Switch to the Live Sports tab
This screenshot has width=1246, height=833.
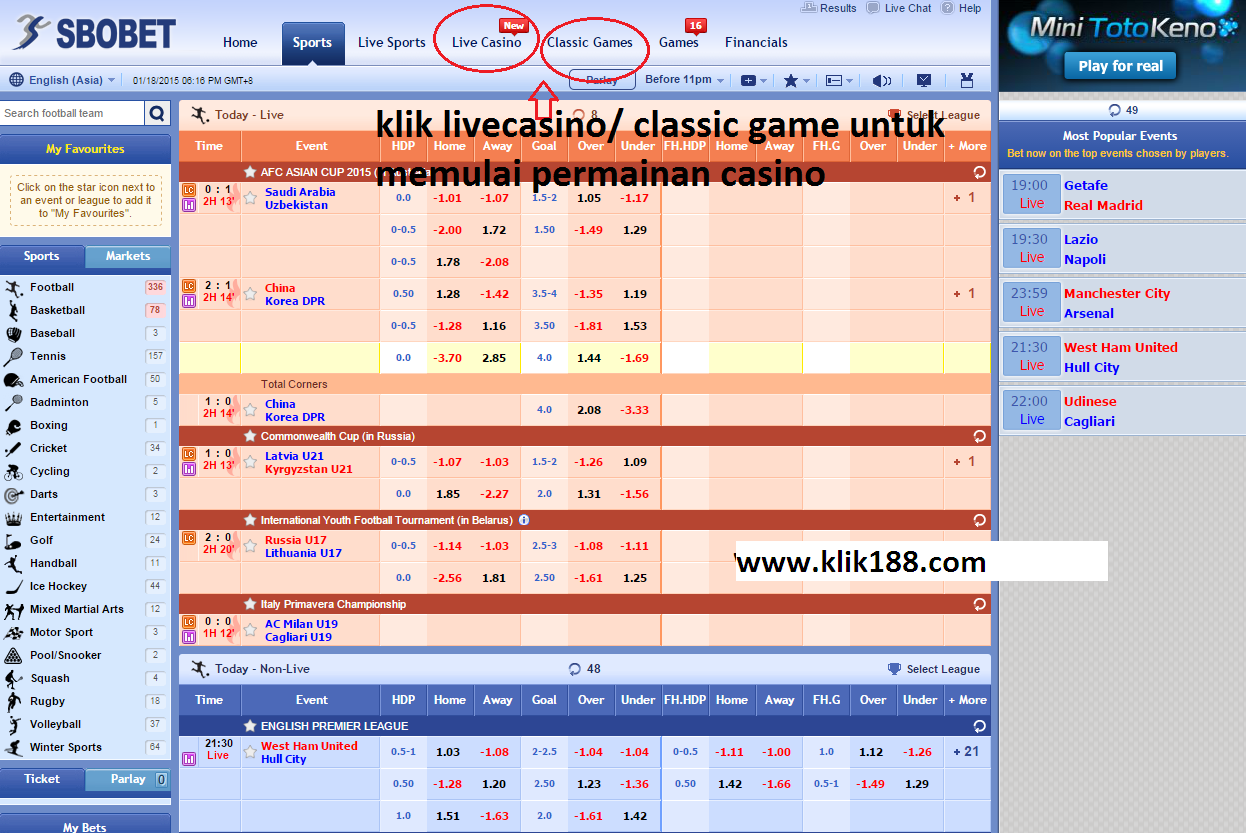click(x=392, y=43)
